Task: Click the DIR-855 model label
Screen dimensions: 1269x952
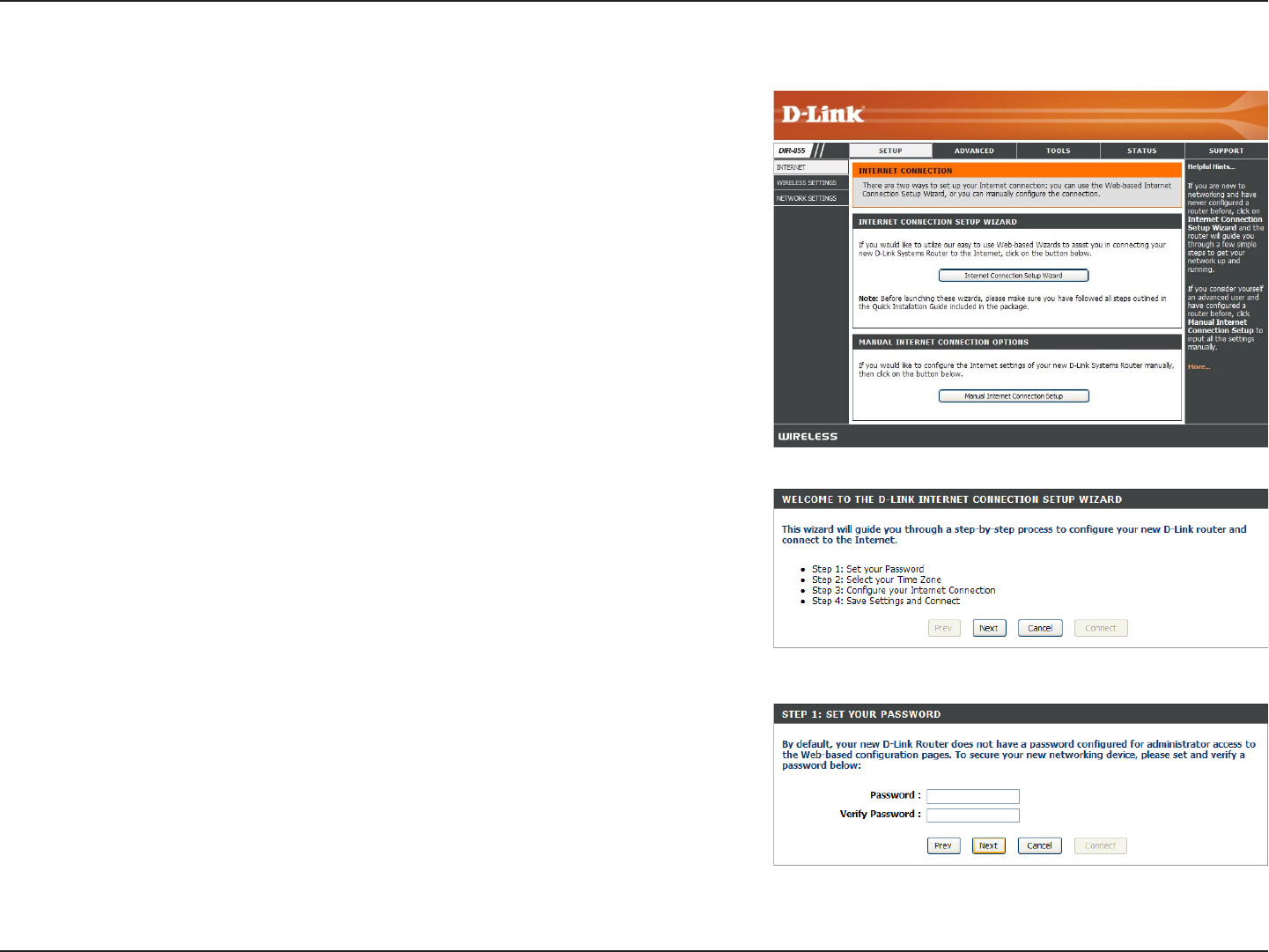Action: tap(792, 151)
